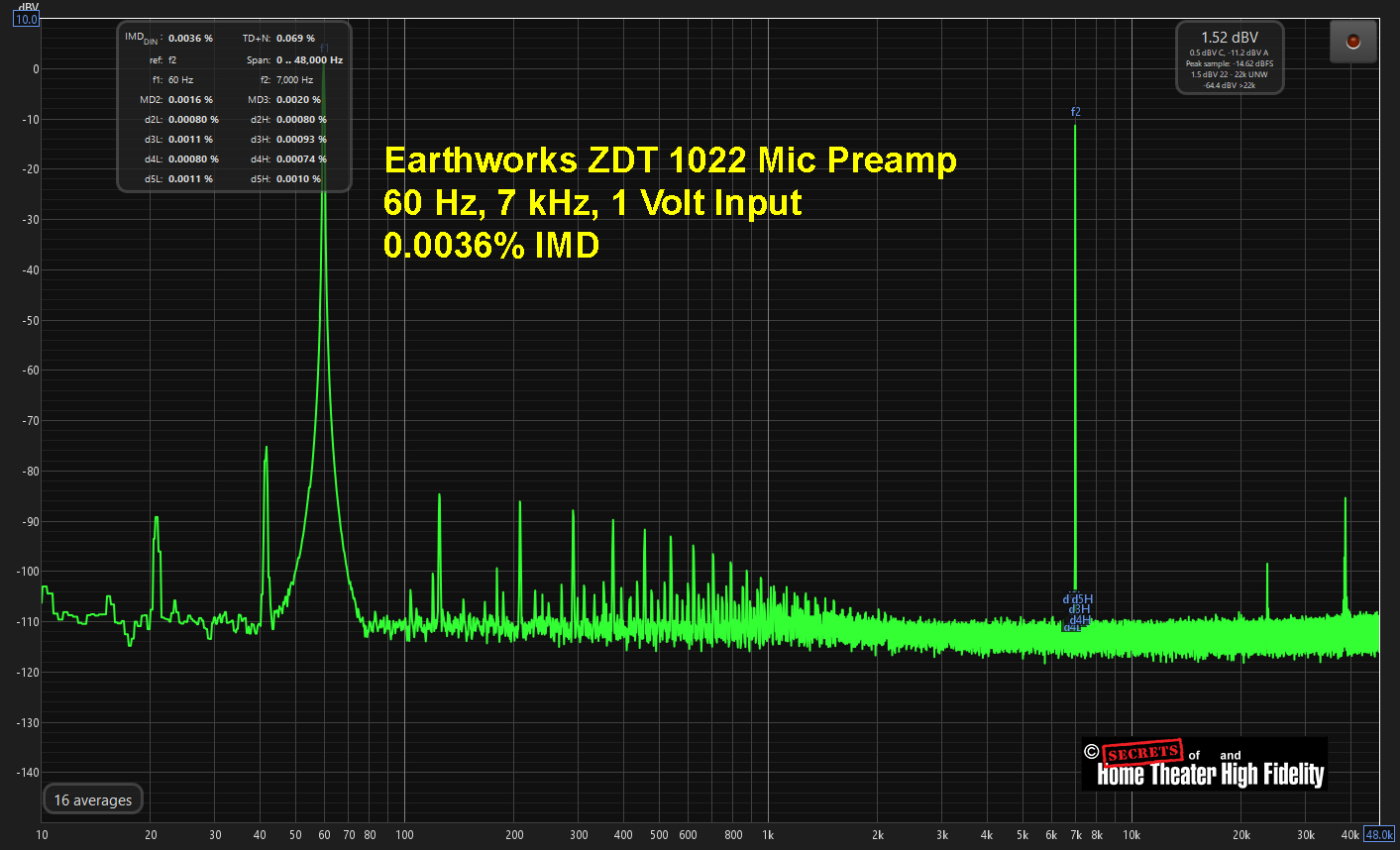
Task: Click the MD3 0.0020 % value
Action: pyautogui.click(x=298, y=99)
